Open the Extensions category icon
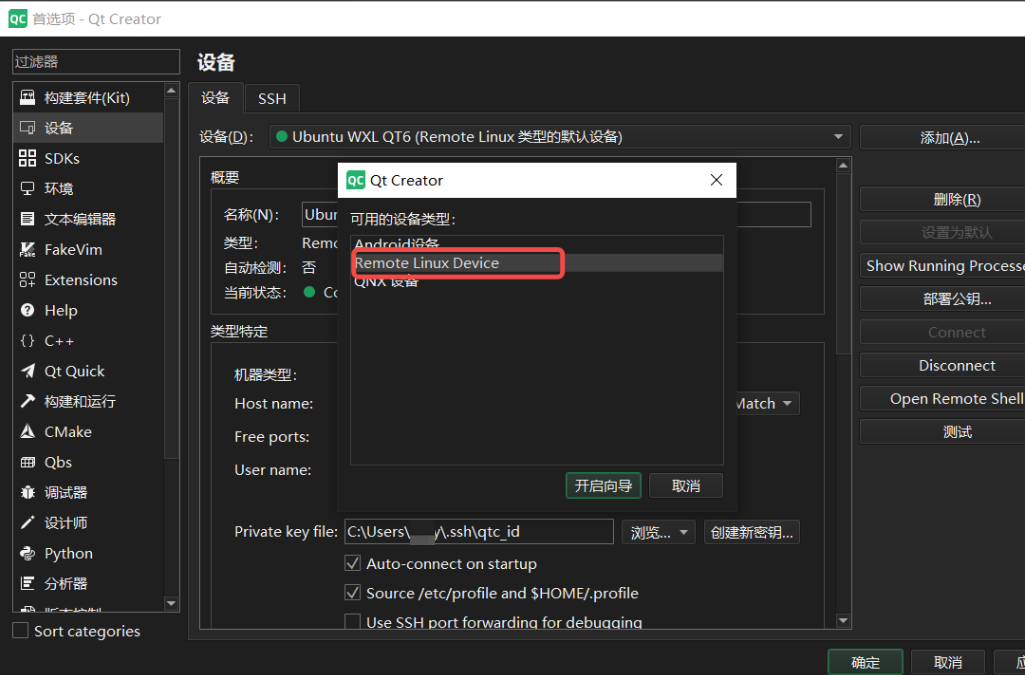The image size is (1025, 675). 27,280
